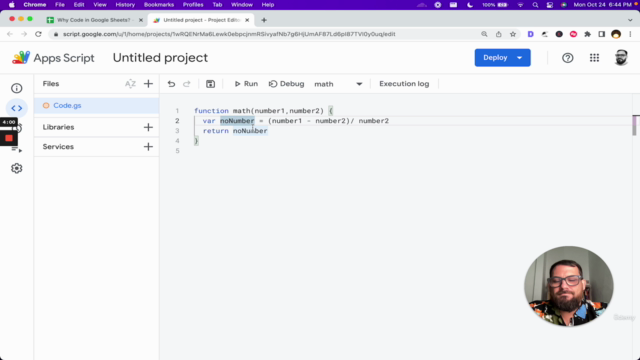Open the Google account avatar
This screenshot has height=360, width=640.
[621, 58]
